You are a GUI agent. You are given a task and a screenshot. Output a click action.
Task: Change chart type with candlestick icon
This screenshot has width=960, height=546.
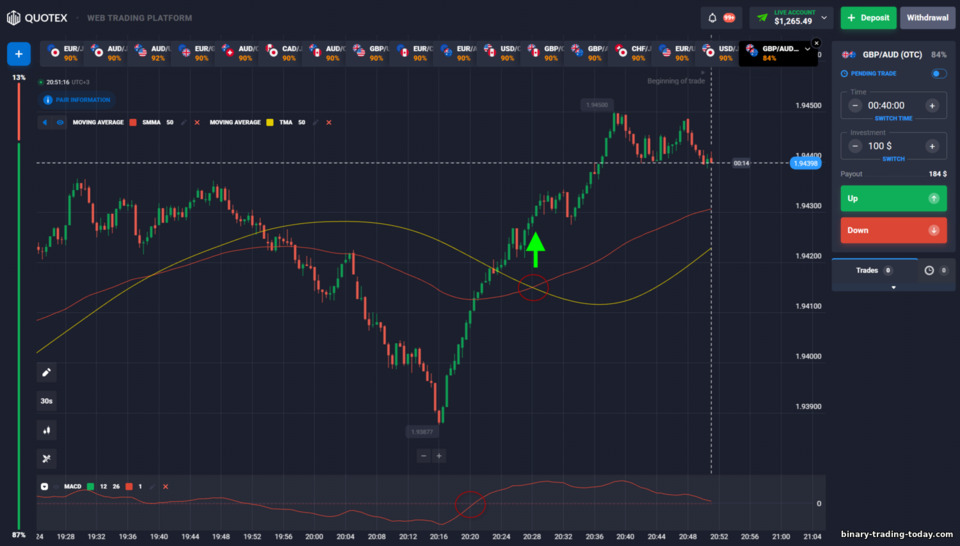(47, 430)
